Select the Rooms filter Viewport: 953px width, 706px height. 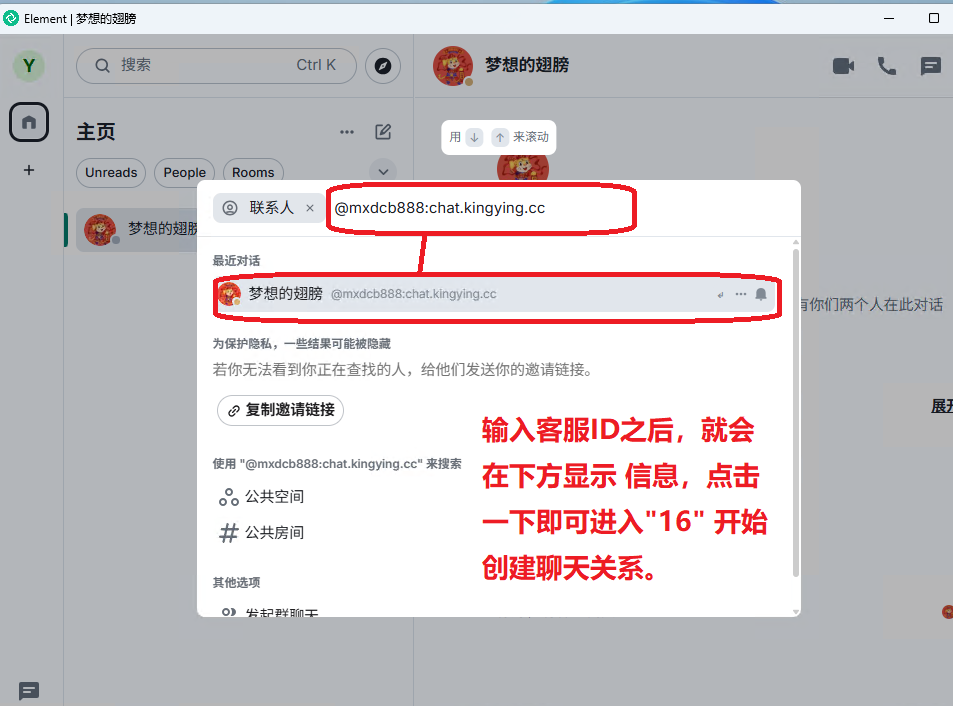[253, 173]
